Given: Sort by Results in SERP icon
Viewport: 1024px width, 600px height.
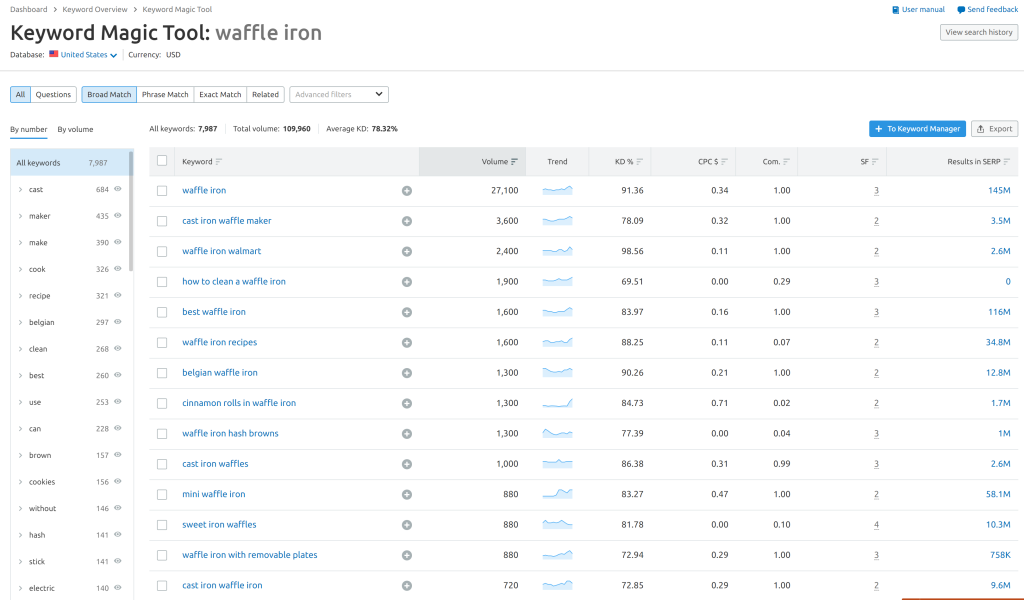Looking at the screenshot, I should (x=1006, y=161).
